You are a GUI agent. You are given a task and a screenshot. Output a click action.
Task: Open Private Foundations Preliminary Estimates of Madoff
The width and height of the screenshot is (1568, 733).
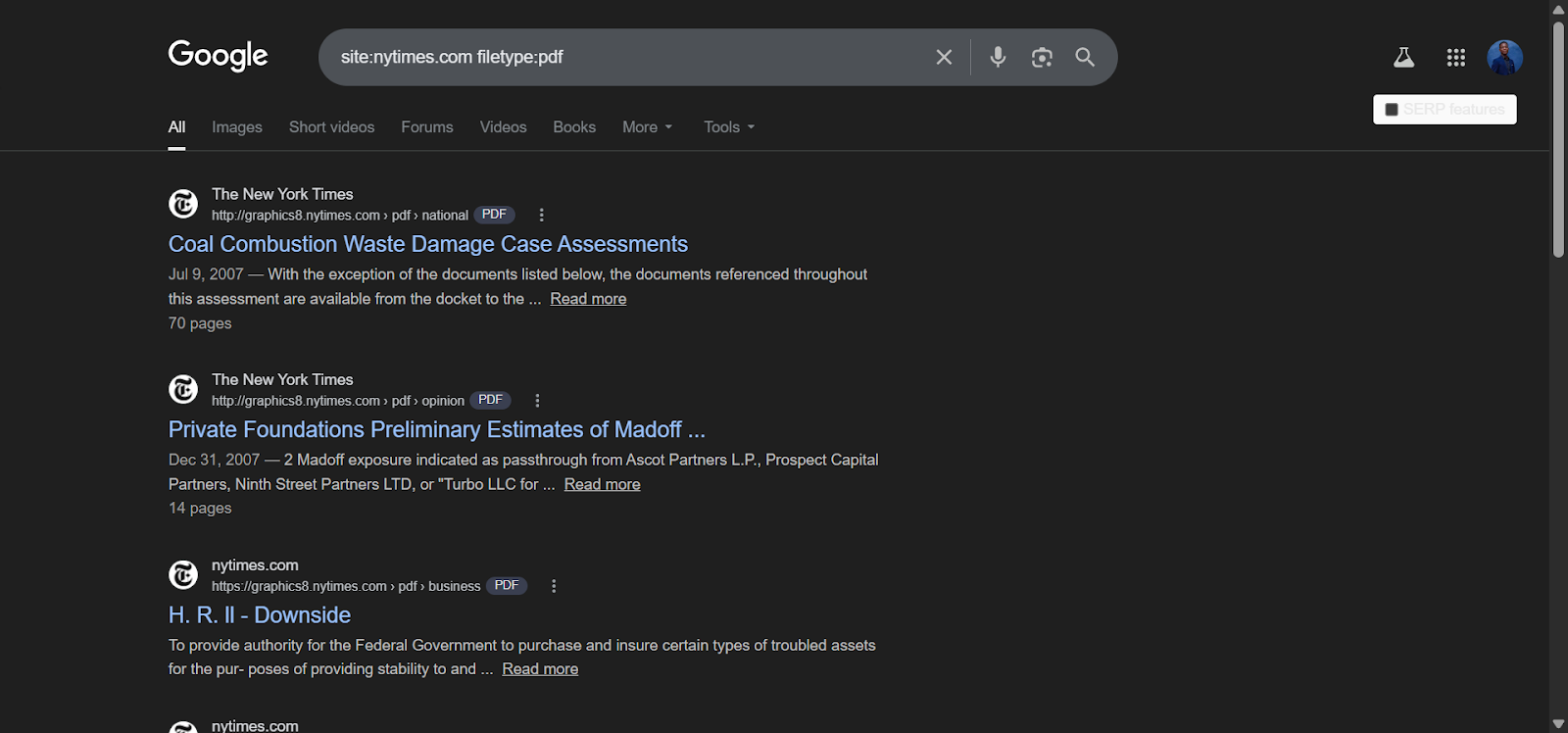(437, 429)
